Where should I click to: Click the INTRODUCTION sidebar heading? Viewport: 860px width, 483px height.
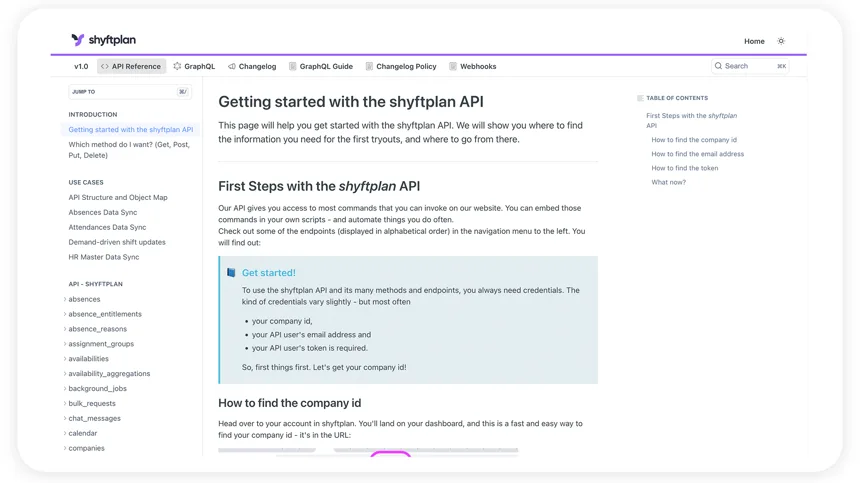click(x=93, y=115)
